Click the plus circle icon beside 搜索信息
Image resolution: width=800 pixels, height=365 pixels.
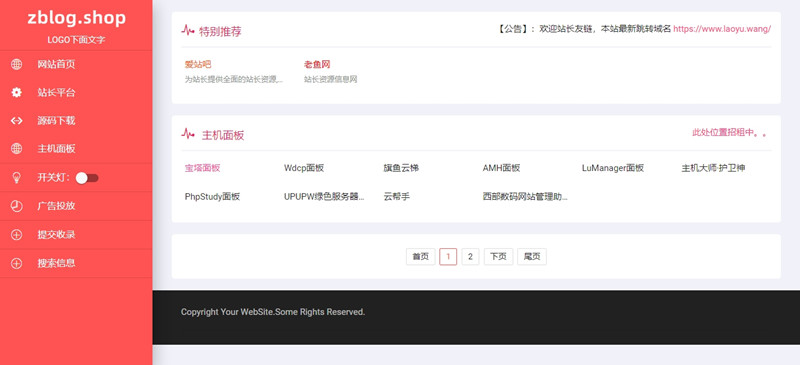[17, 263]
